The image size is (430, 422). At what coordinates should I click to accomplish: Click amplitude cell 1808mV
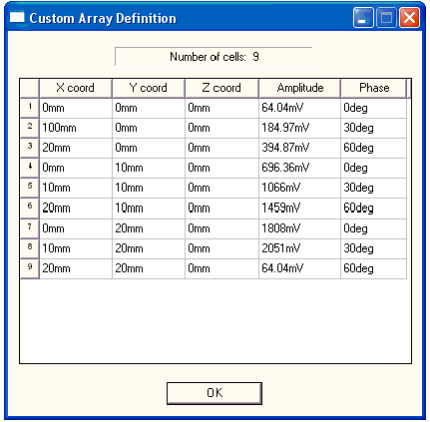tap(299, 229)
